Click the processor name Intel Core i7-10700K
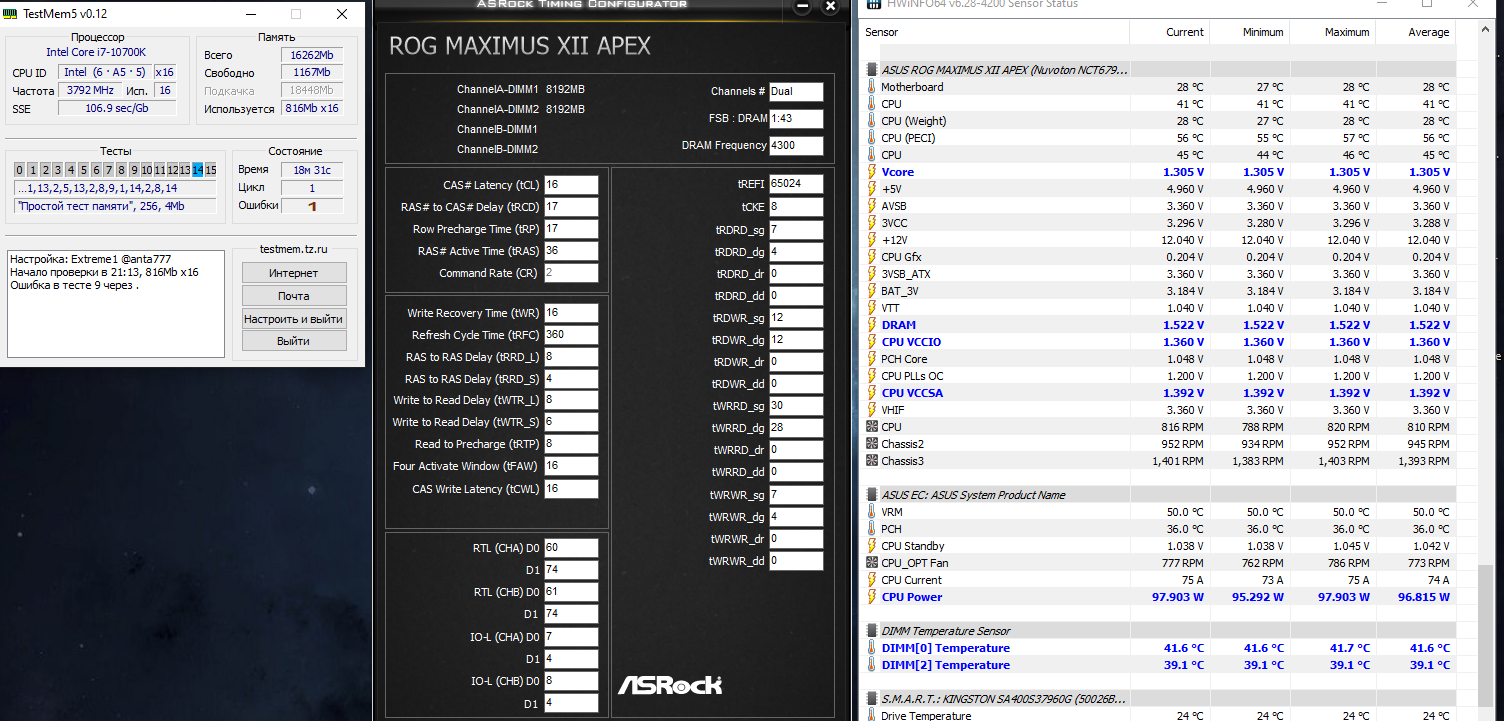The height and width of the screenshot is (721, 1504). (x=96, y=52)
